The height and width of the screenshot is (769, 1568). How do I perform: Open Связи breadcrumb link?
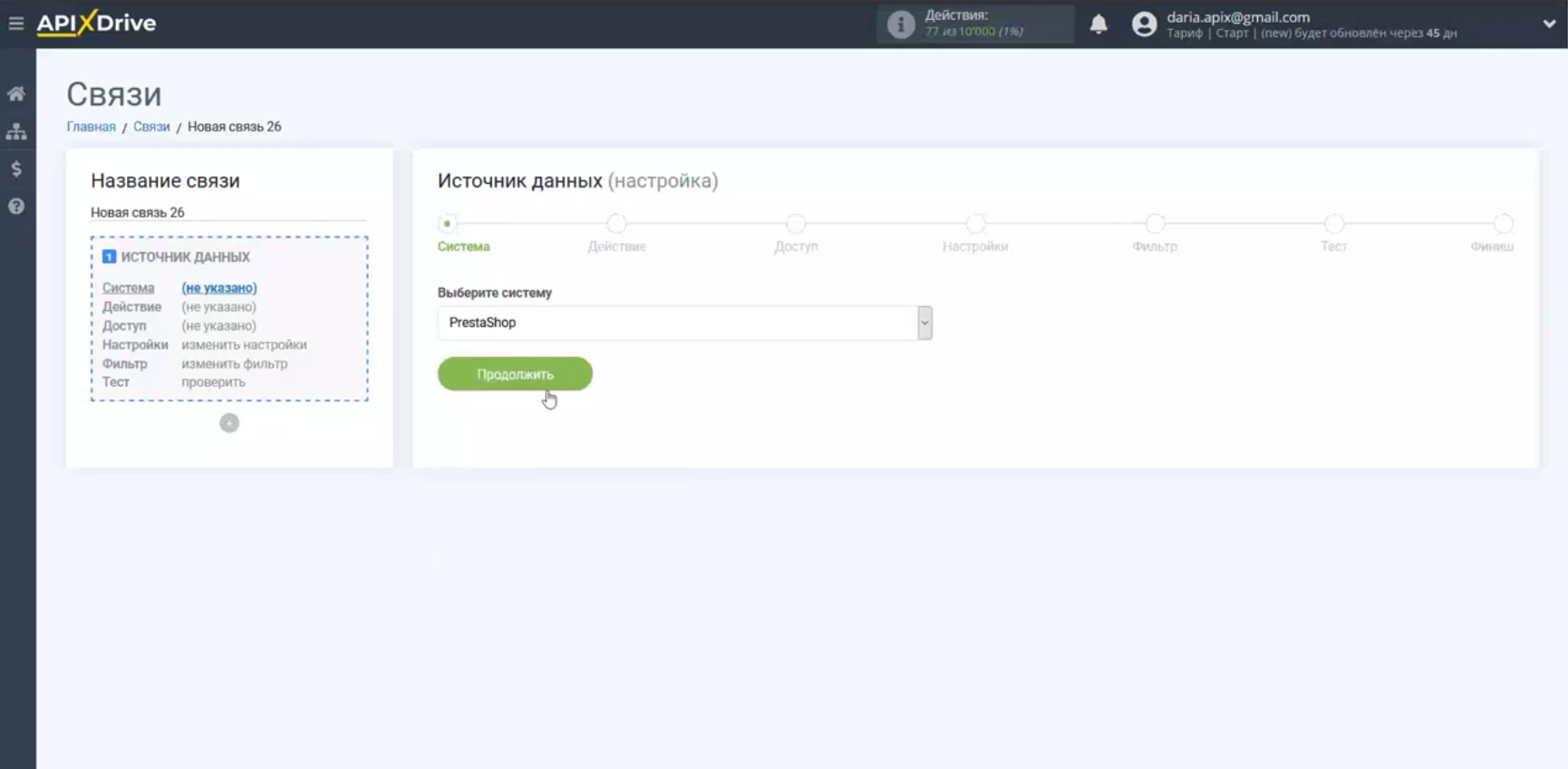click(x=151, y=127)
